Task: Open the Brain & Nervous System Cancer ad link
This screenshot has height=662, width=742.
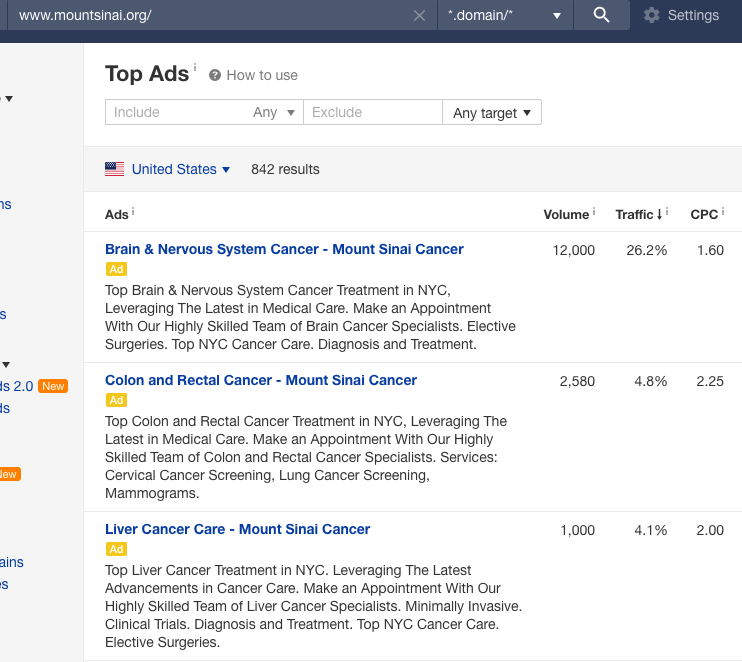Action: pos(284,249)
